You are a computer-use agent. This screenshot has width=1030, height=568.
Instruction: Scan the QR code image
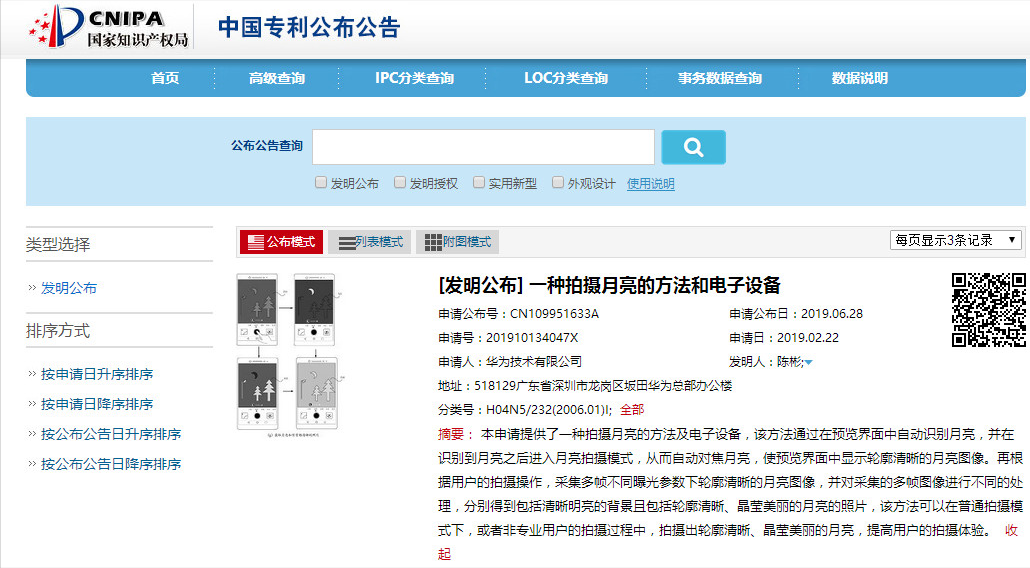(x=988, y=310)
